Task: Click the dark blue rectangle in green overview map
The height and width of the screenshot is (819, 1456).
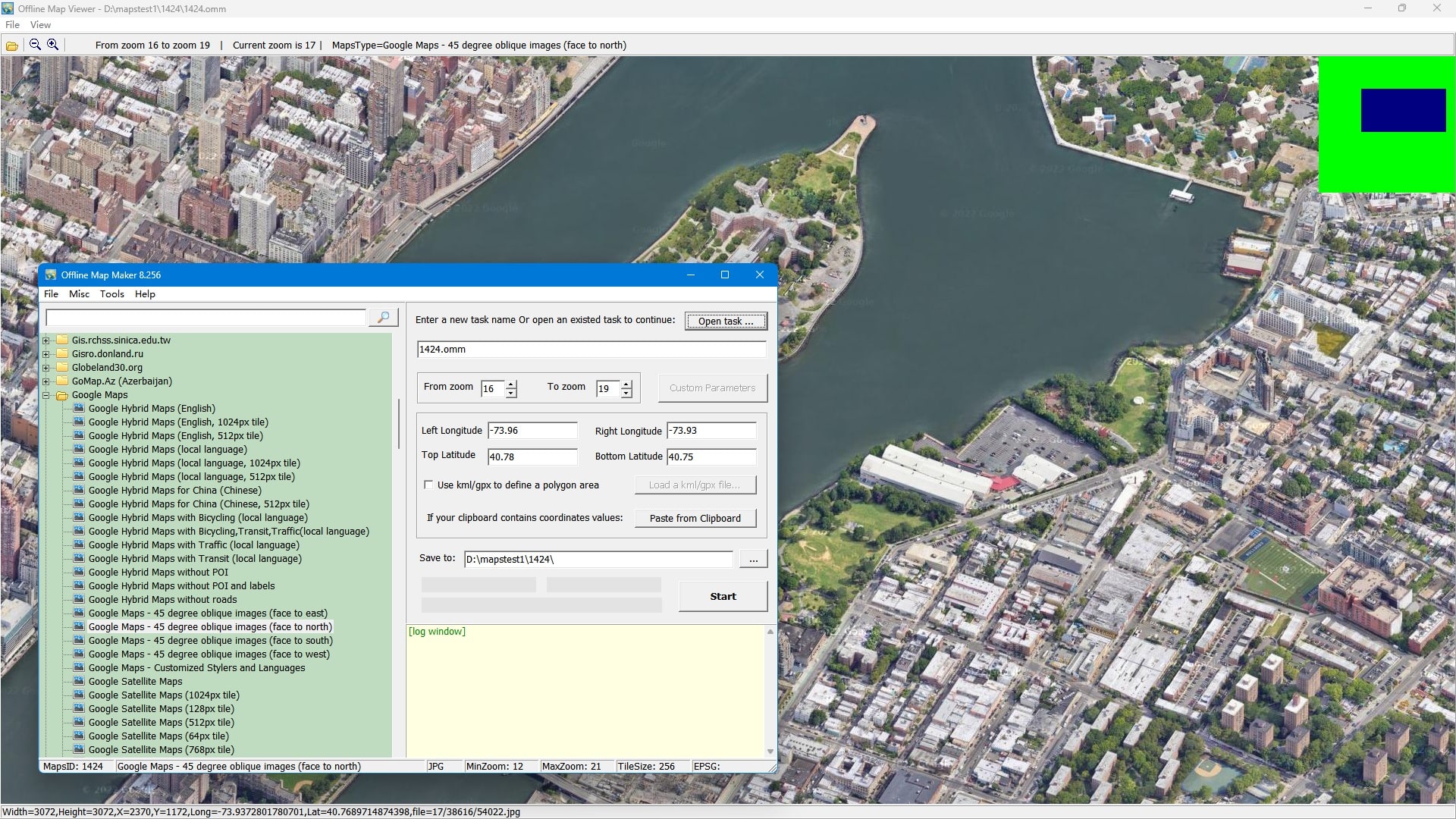Action: (1403, 111)
